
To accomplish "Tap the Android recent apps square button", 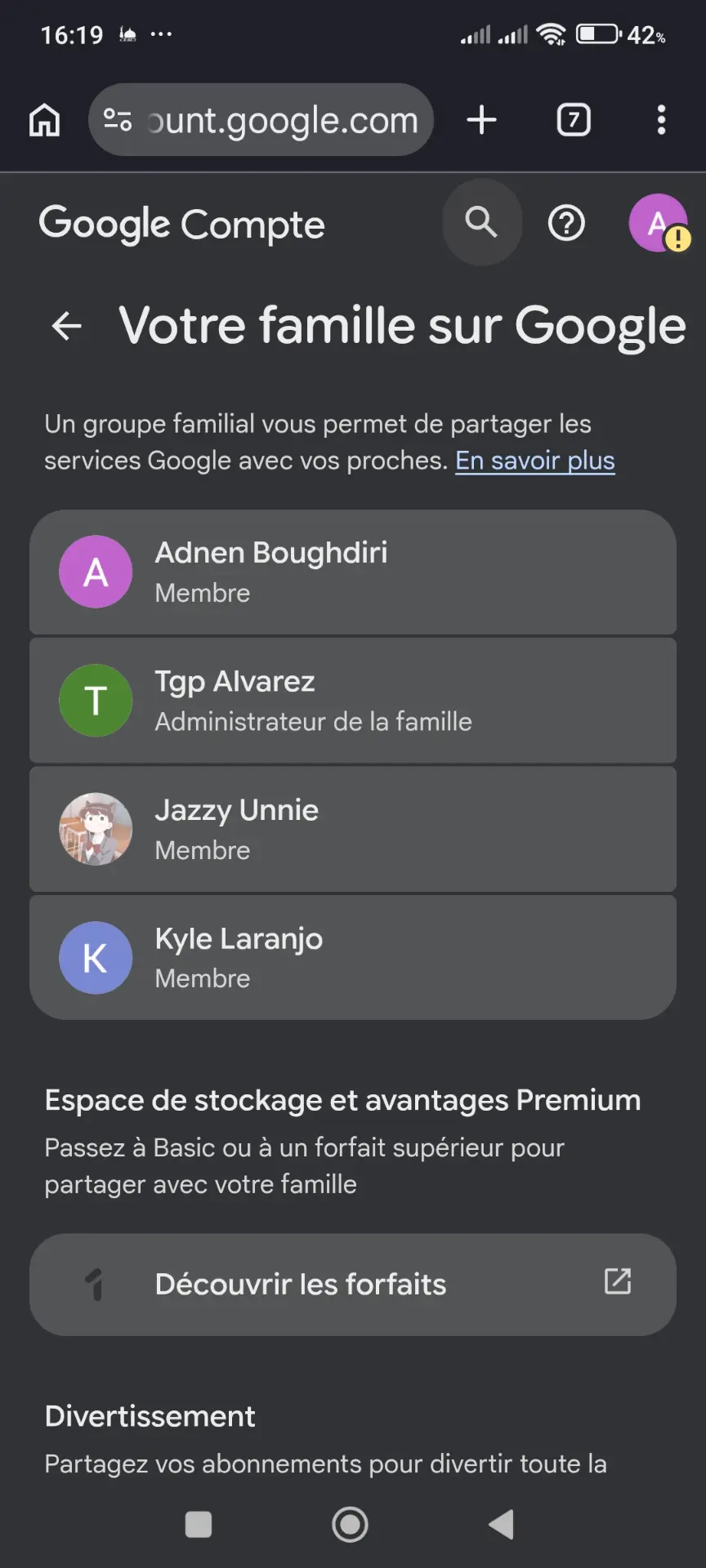I will click(199, 1524).
